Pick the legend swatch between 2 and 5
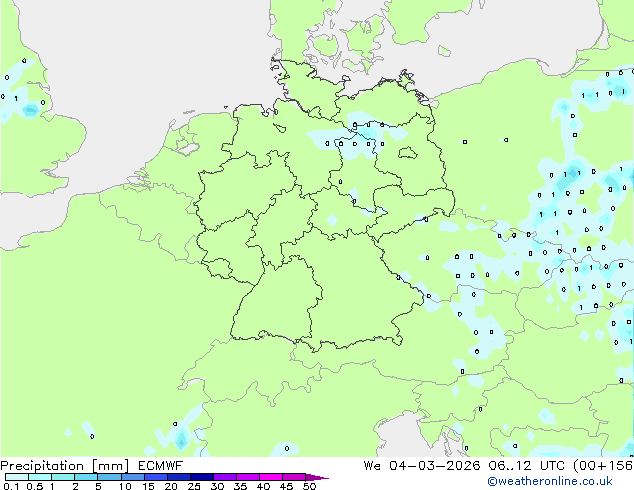The width and height of the screenshot is (634, 490). 86,477
